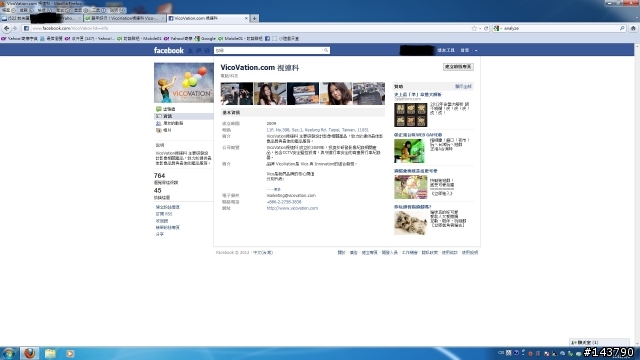Click the 764 likes count

click(x=160, y=176)
